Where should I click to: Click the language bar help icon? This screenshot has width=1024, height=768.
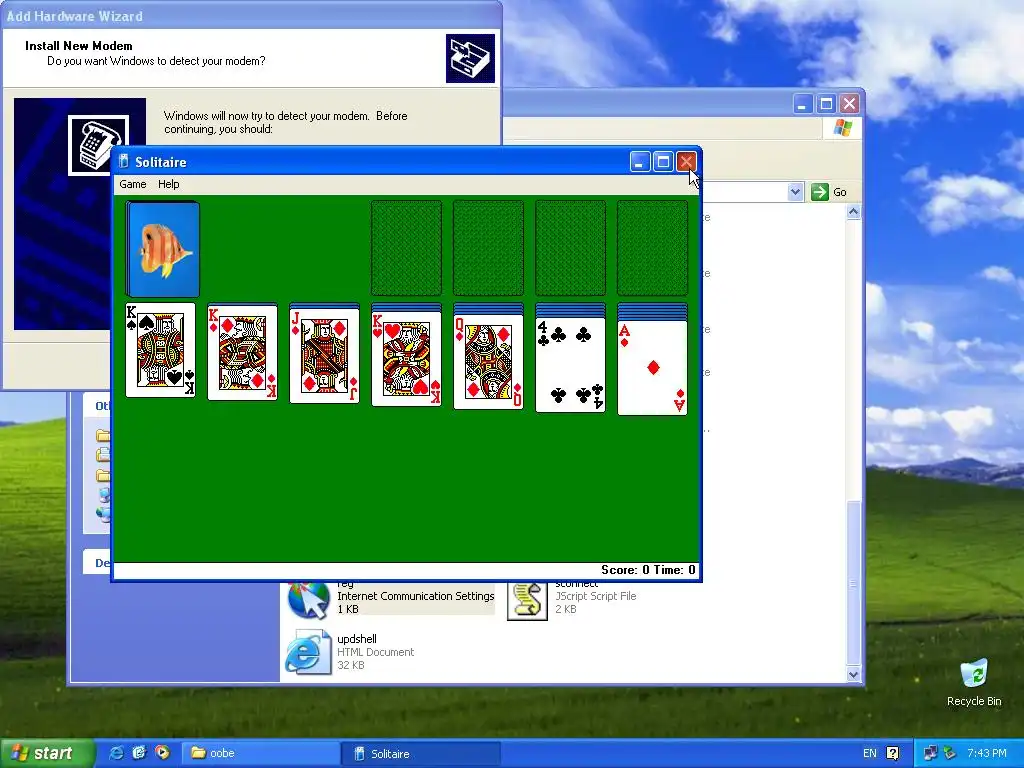coord(893,754)
